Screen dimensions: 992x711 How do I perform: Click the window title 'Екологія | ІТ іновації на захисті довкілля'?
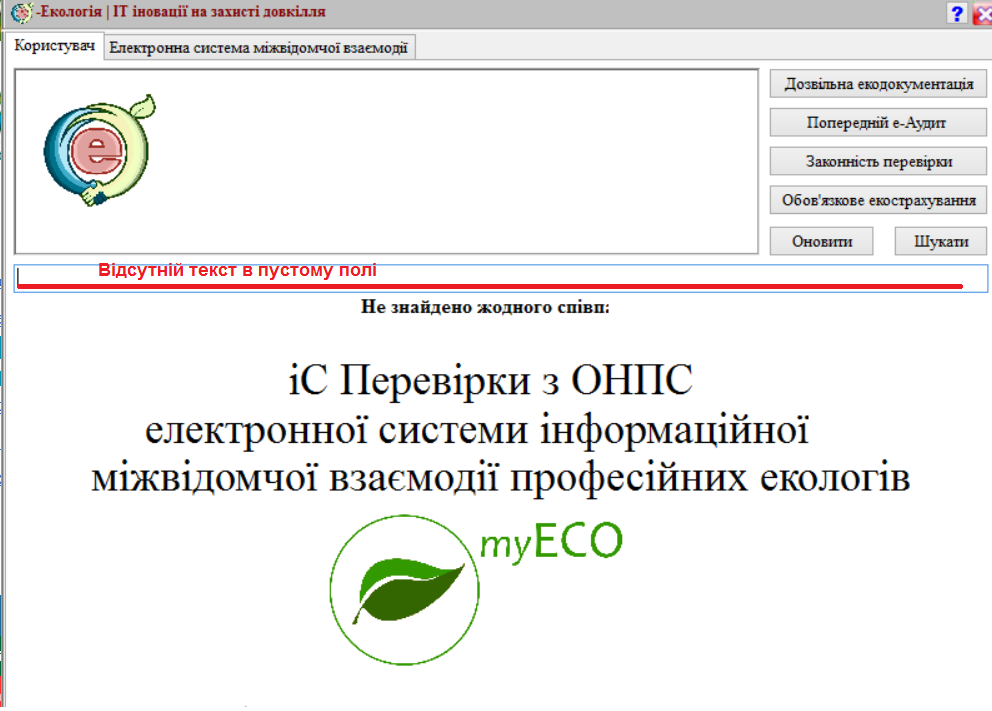[183, 12]
